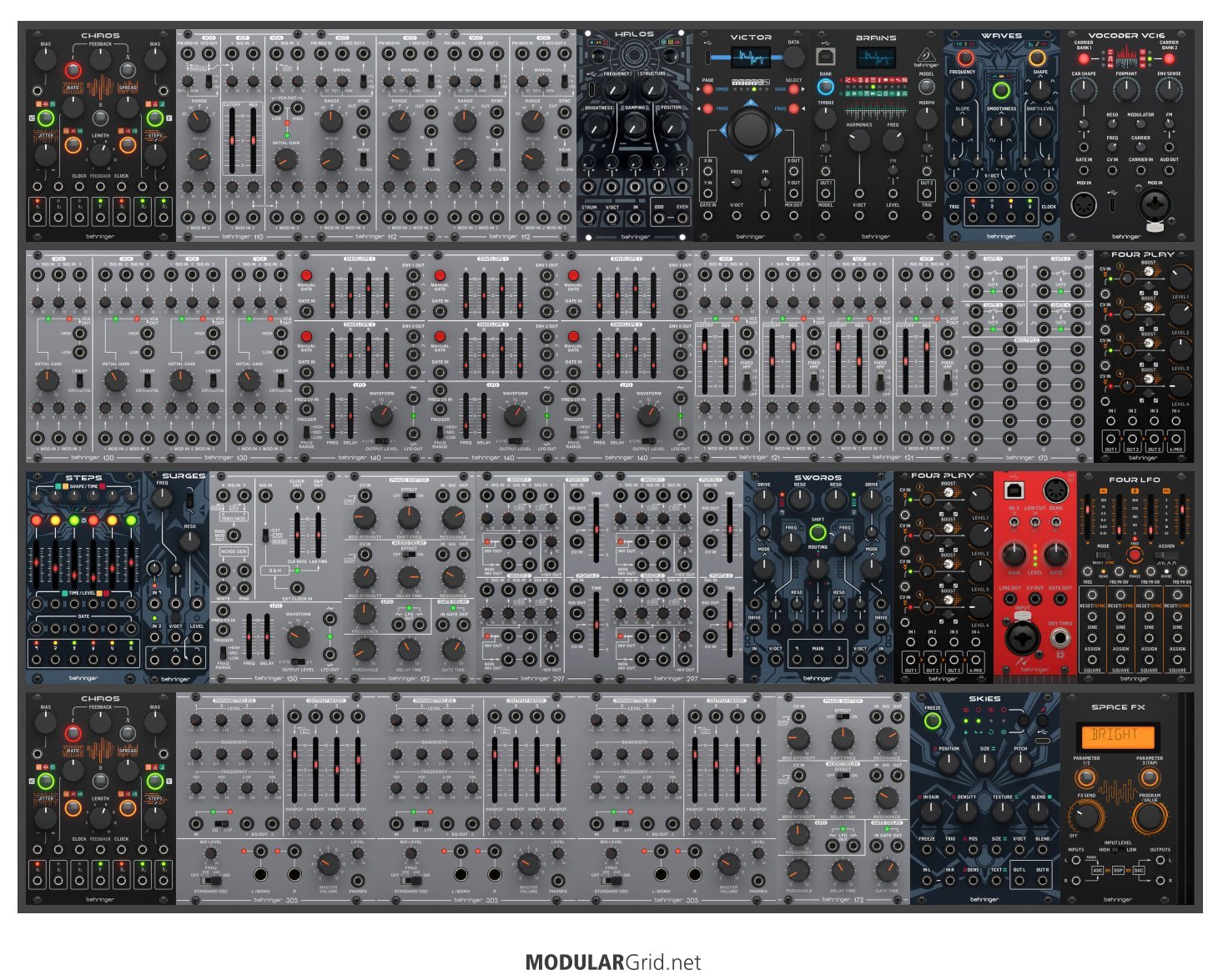Click the USB port on the Skies module
Viewport: 1228px width, 980px height.
[1041, 739]
